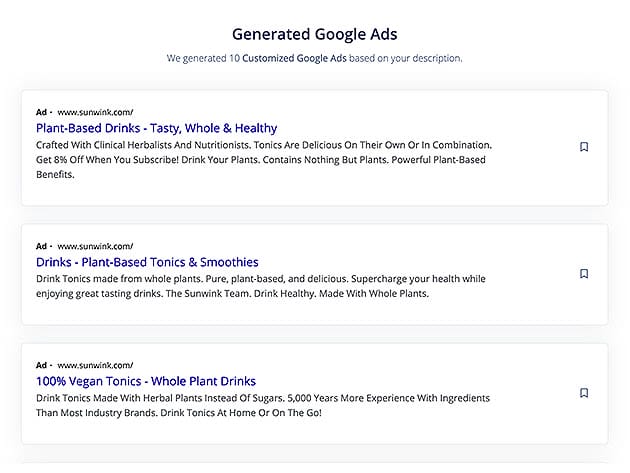630x473 pixels.
Task: Save the 100% Vegan Tonics ad bookmark
Action: [x=584, y=393]
